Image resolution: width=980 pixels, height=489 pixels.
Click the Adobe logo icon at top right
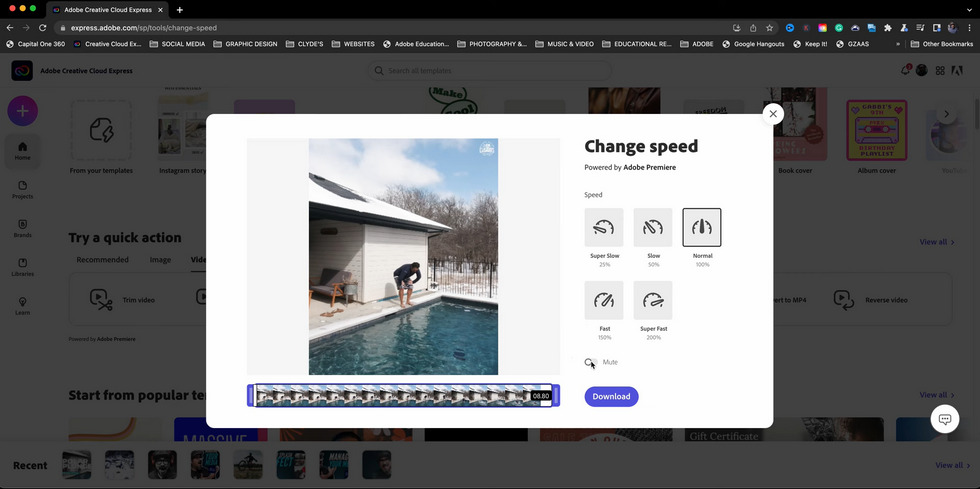[x=957, y=71]
